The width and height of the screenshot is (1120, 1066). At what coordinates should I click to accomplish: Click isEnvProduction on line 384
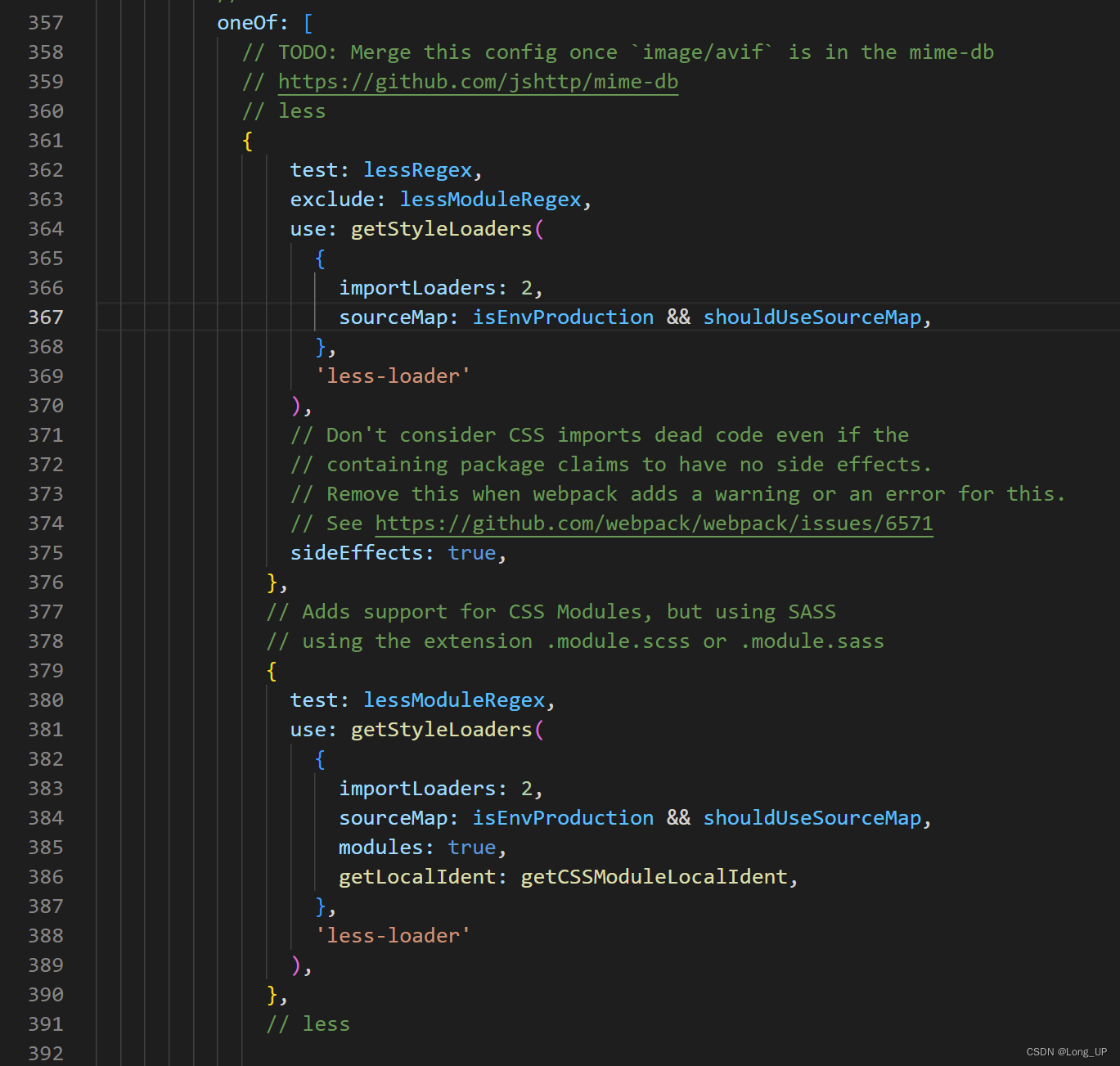tap(563, 818)
